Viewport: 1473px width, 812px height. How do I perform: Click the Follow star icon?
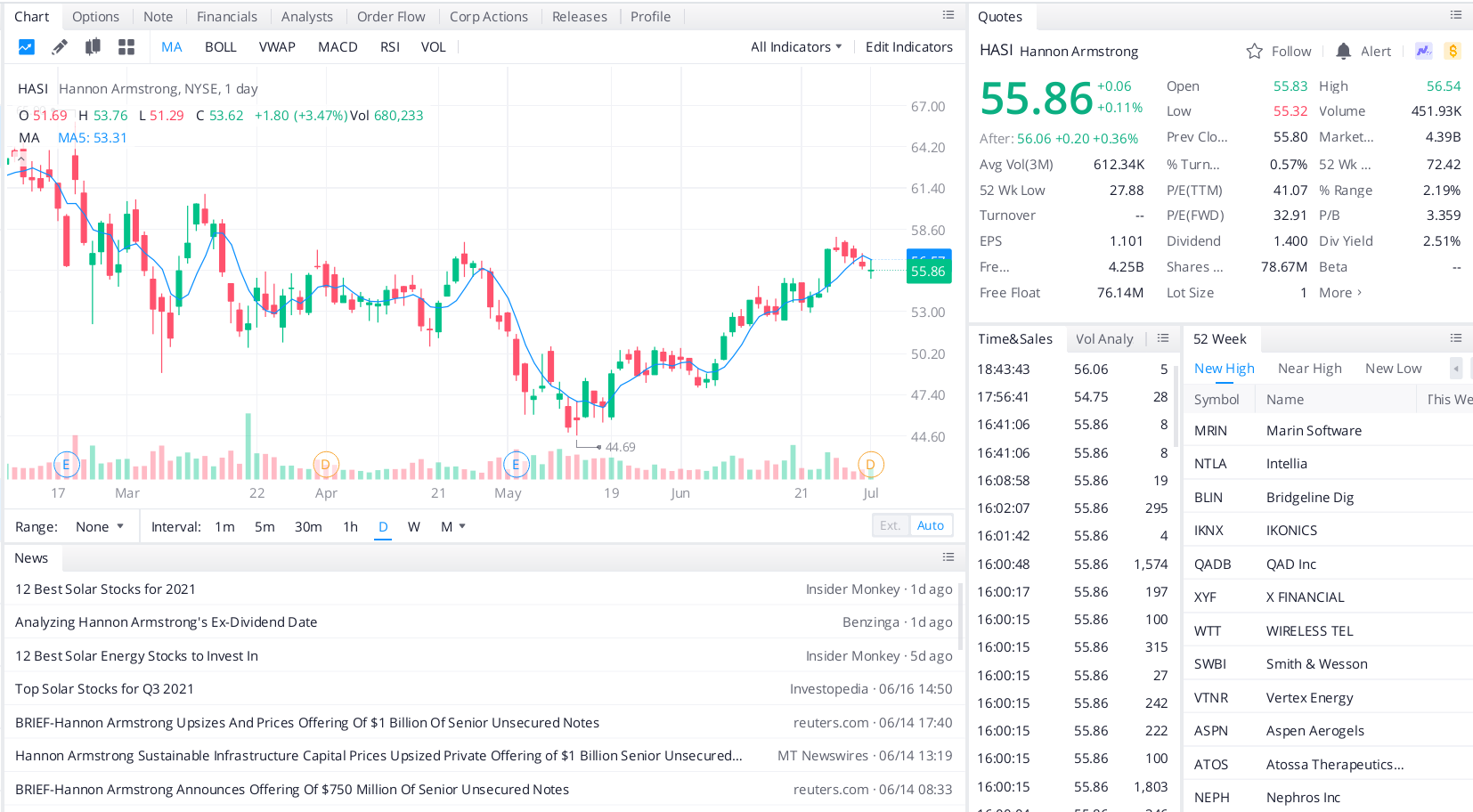click(x=1254, y=52)
